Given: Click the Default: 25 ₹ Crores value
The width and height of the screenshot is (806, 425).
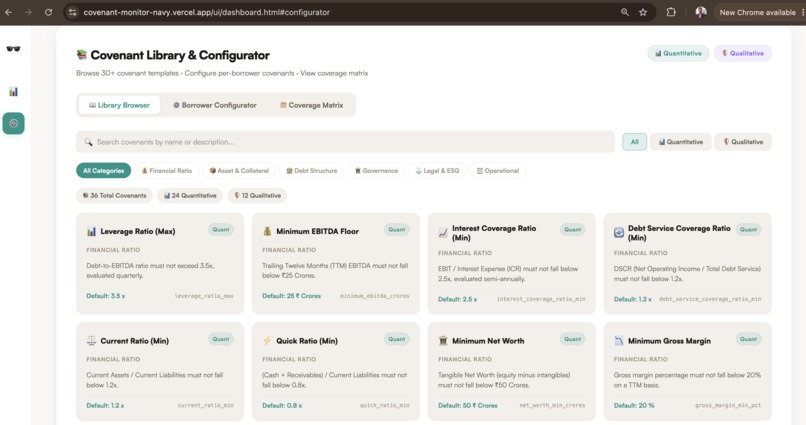Looking at the screenshot, I should pyautogui.click(x=291, y=296).
